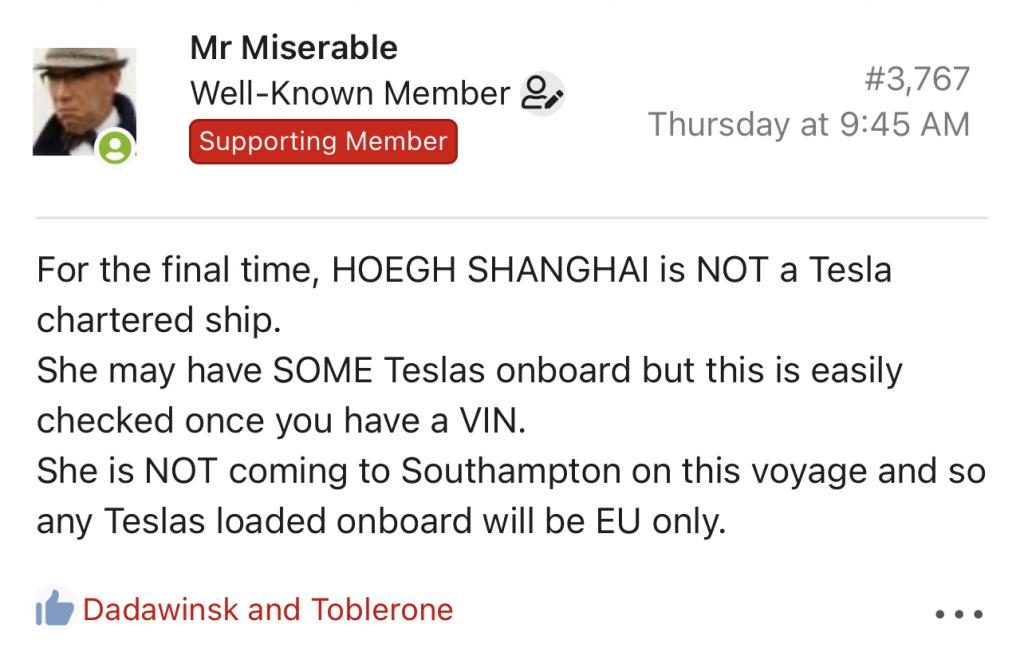The image size is (1024, 672).
Task: Open the Mr Miserable username profile
Action: (293, 47)
